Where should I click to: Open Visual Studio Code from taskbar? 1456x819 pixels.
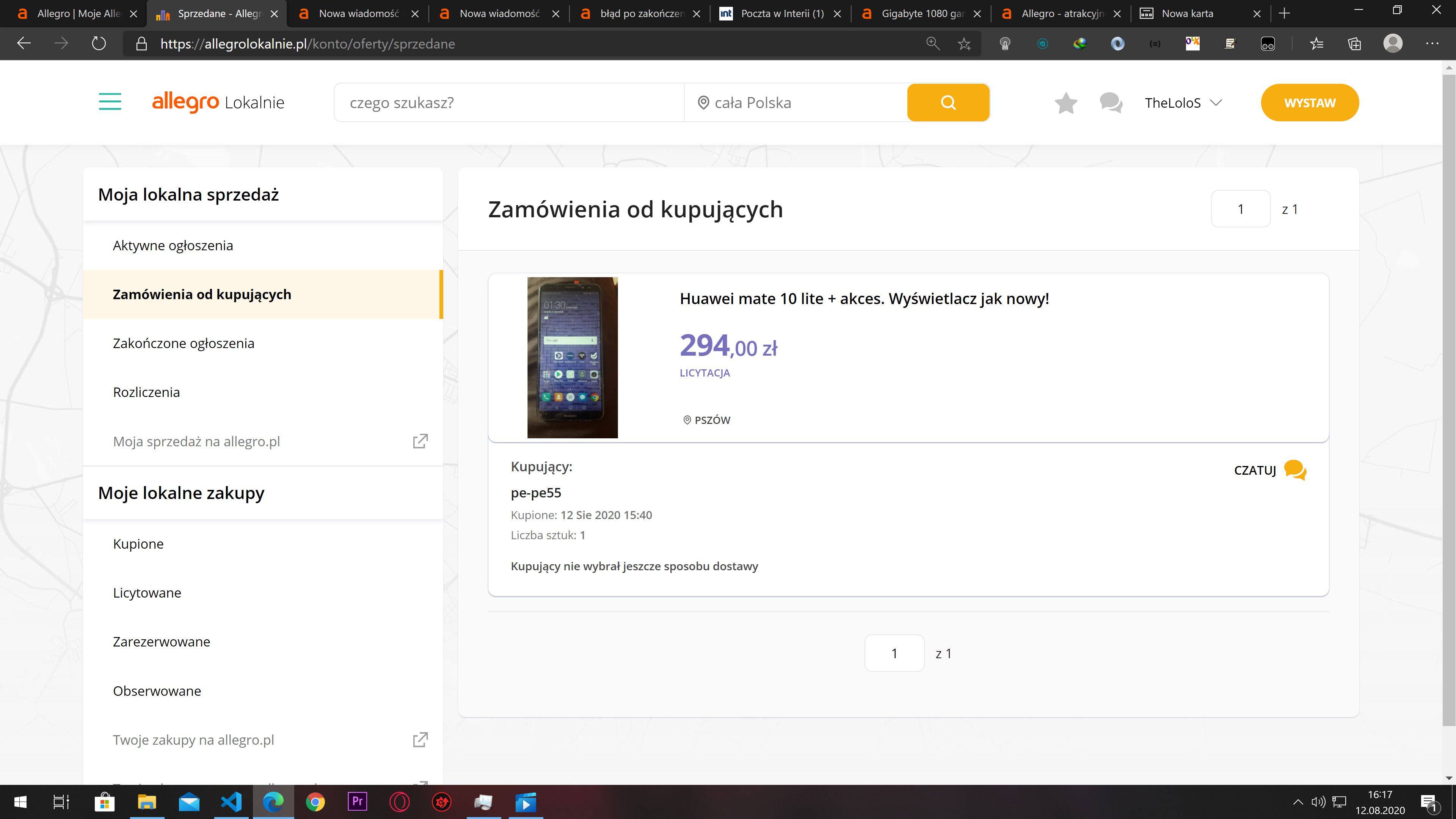tap(231, 802)
